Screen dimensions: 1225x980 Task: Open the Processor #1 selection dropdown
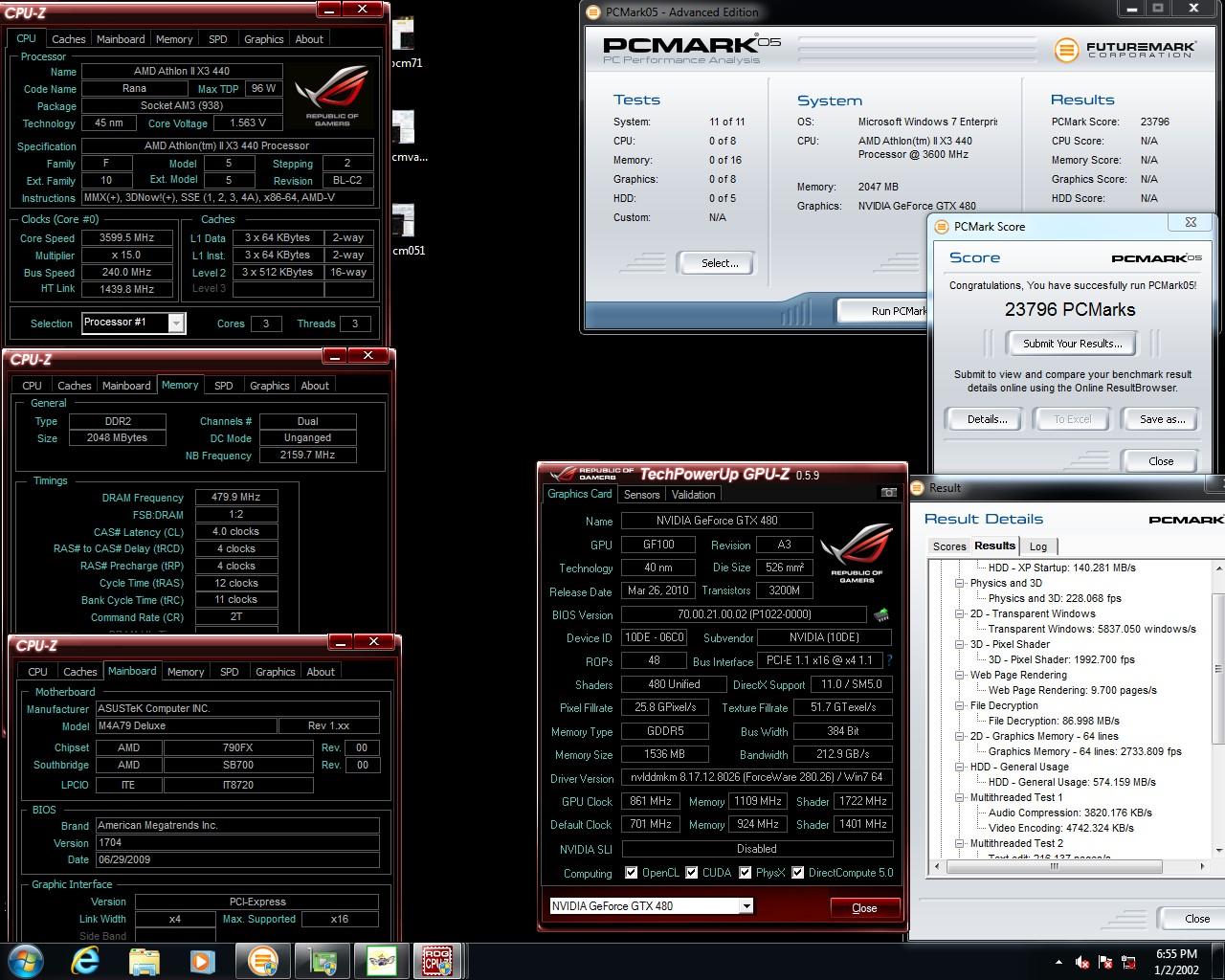(x=175, y=323)
